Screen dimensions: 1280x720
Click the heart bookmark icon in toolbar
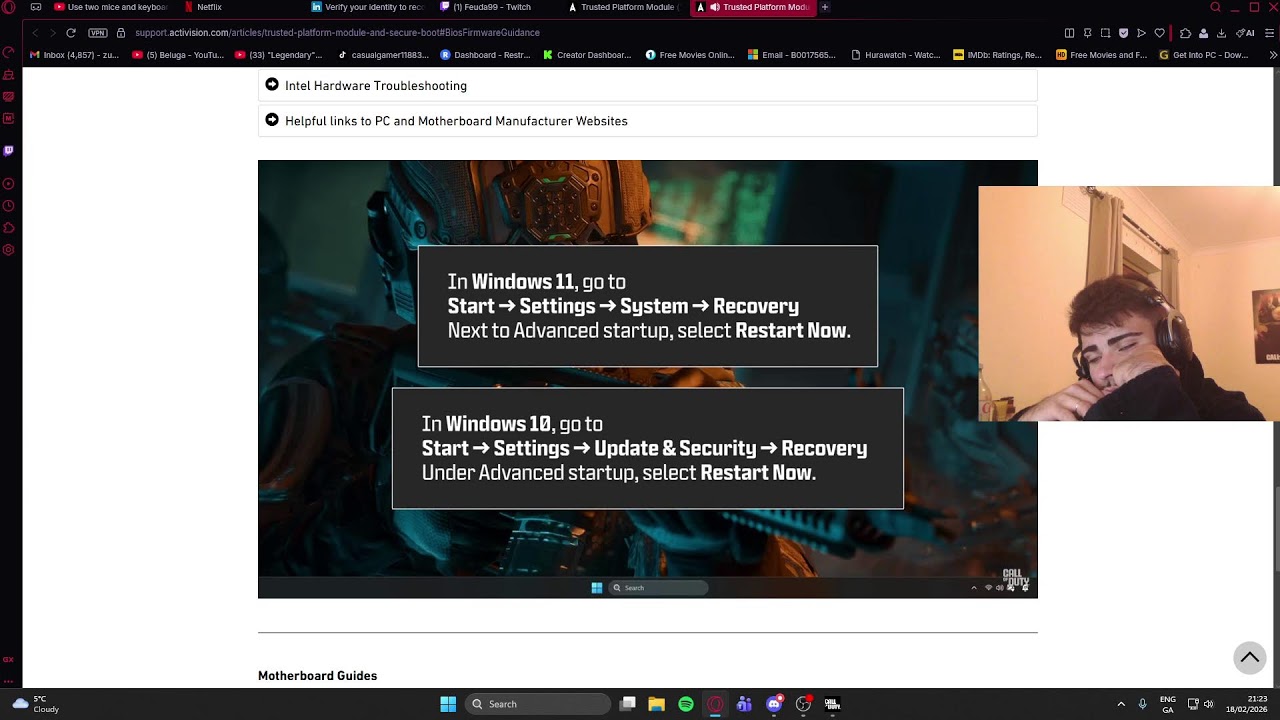point(1160,33)
